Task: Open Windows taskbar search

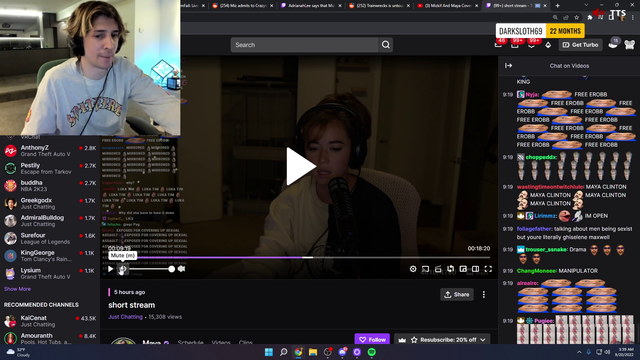Action: 283,352
